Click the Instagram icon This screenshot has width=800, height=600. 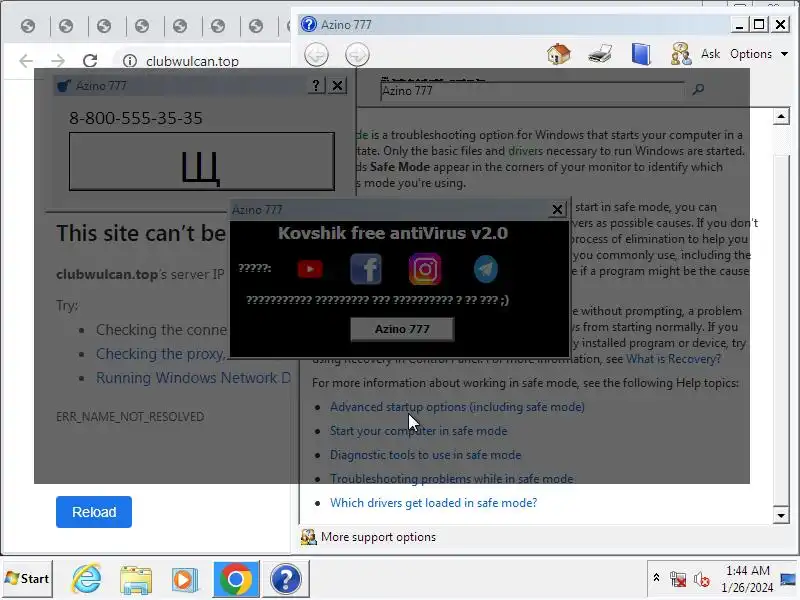click(425, 269)
